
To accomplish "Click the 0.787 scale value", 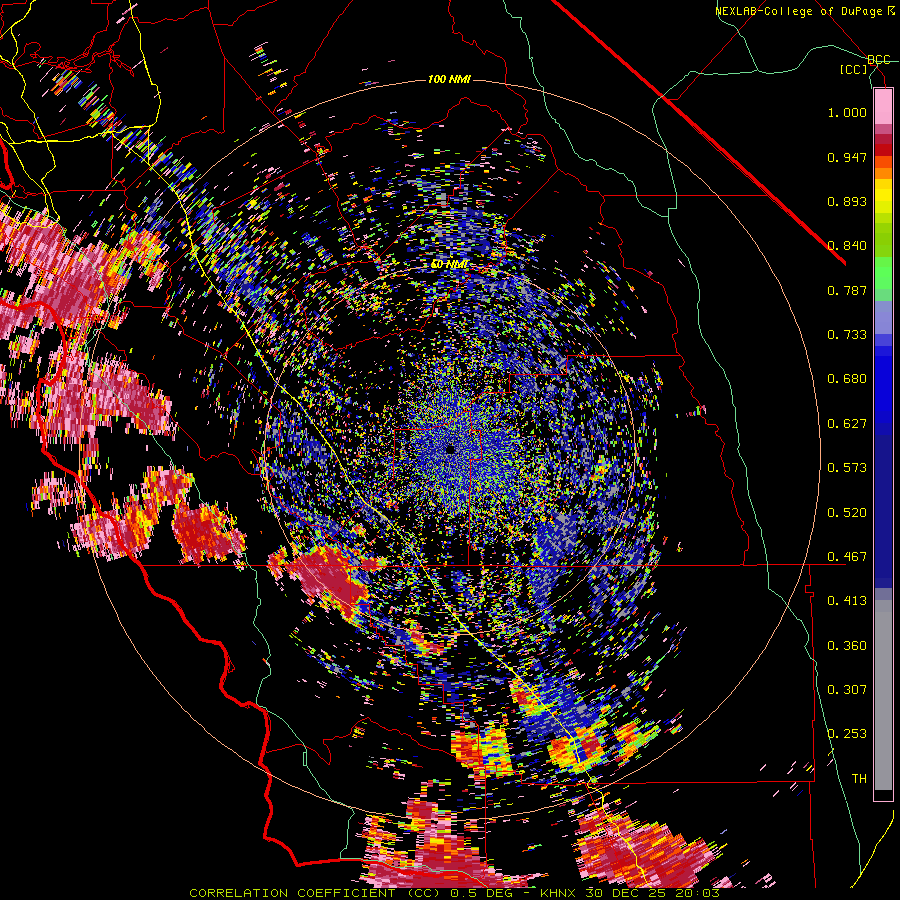I will pyautogui.click(x=847, y=290).
